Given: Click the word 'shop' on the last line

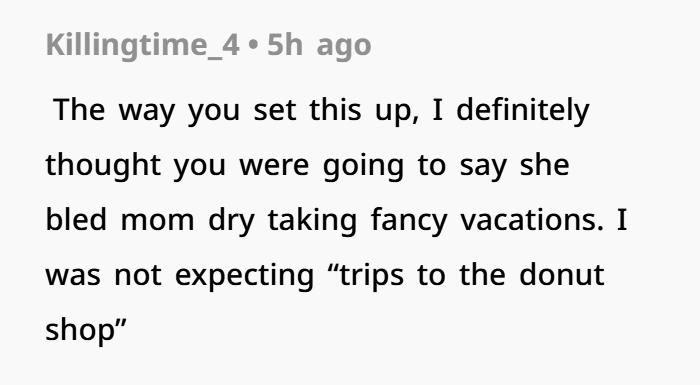Looking at the screenshot, I should point(80,331).
